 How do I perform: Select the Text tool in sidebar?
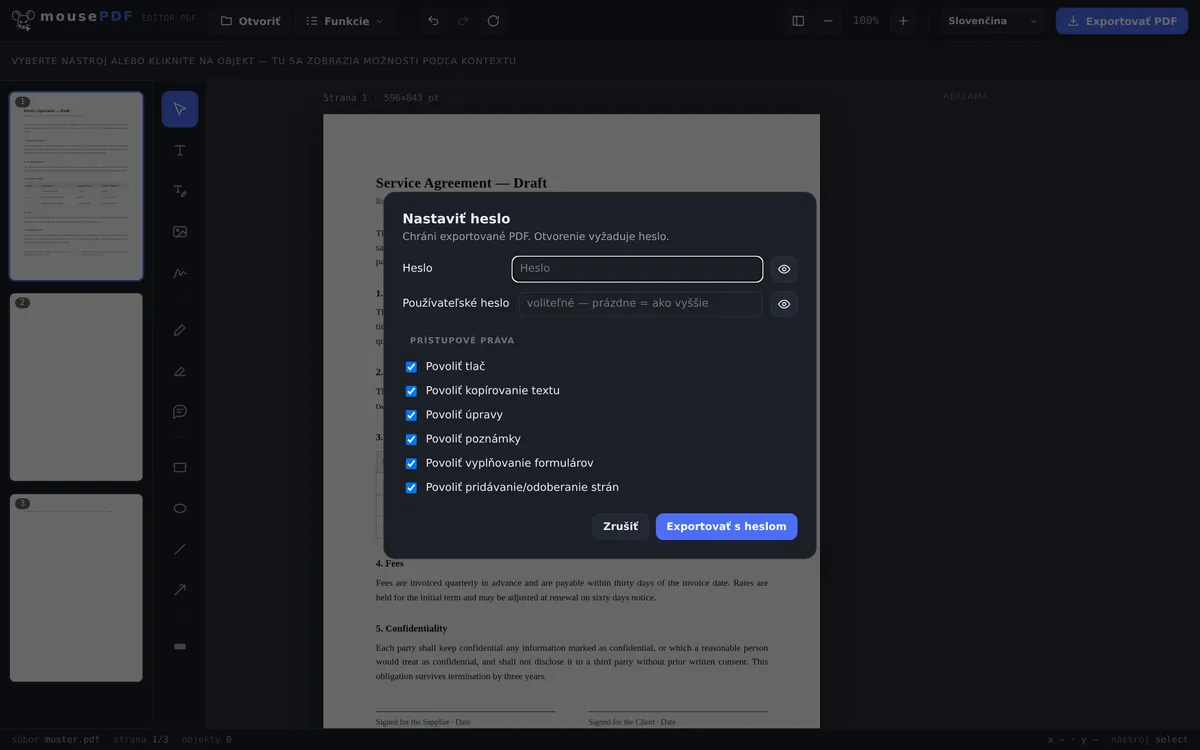[x=180, y=150]
